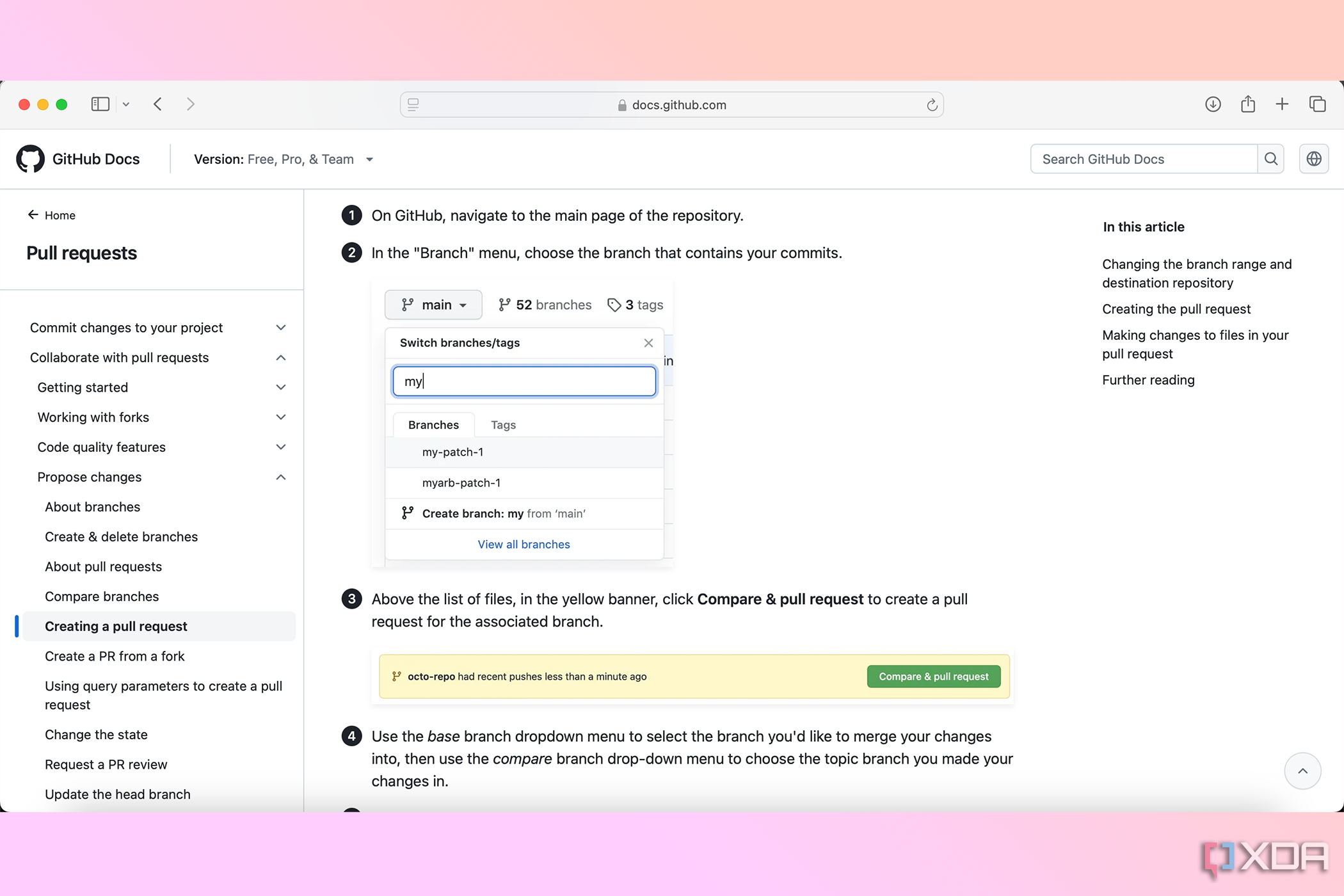The width and height of the screenshot is (1344, 896).
Task: Jump to Further reading section
Action: coord(1148,380)
